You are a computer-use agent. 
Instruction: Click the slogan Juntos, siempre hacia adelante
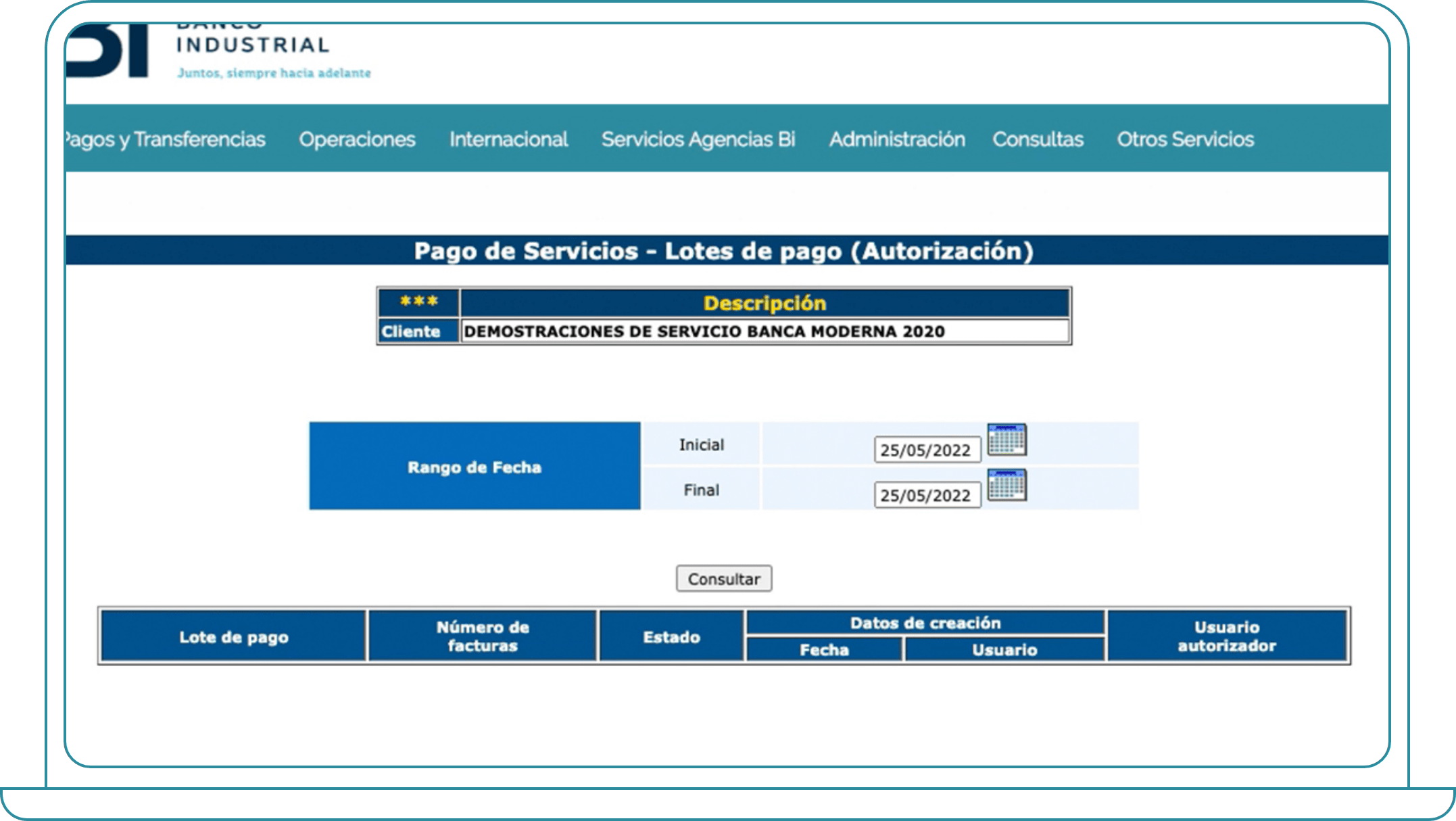[x=274, y=73]
